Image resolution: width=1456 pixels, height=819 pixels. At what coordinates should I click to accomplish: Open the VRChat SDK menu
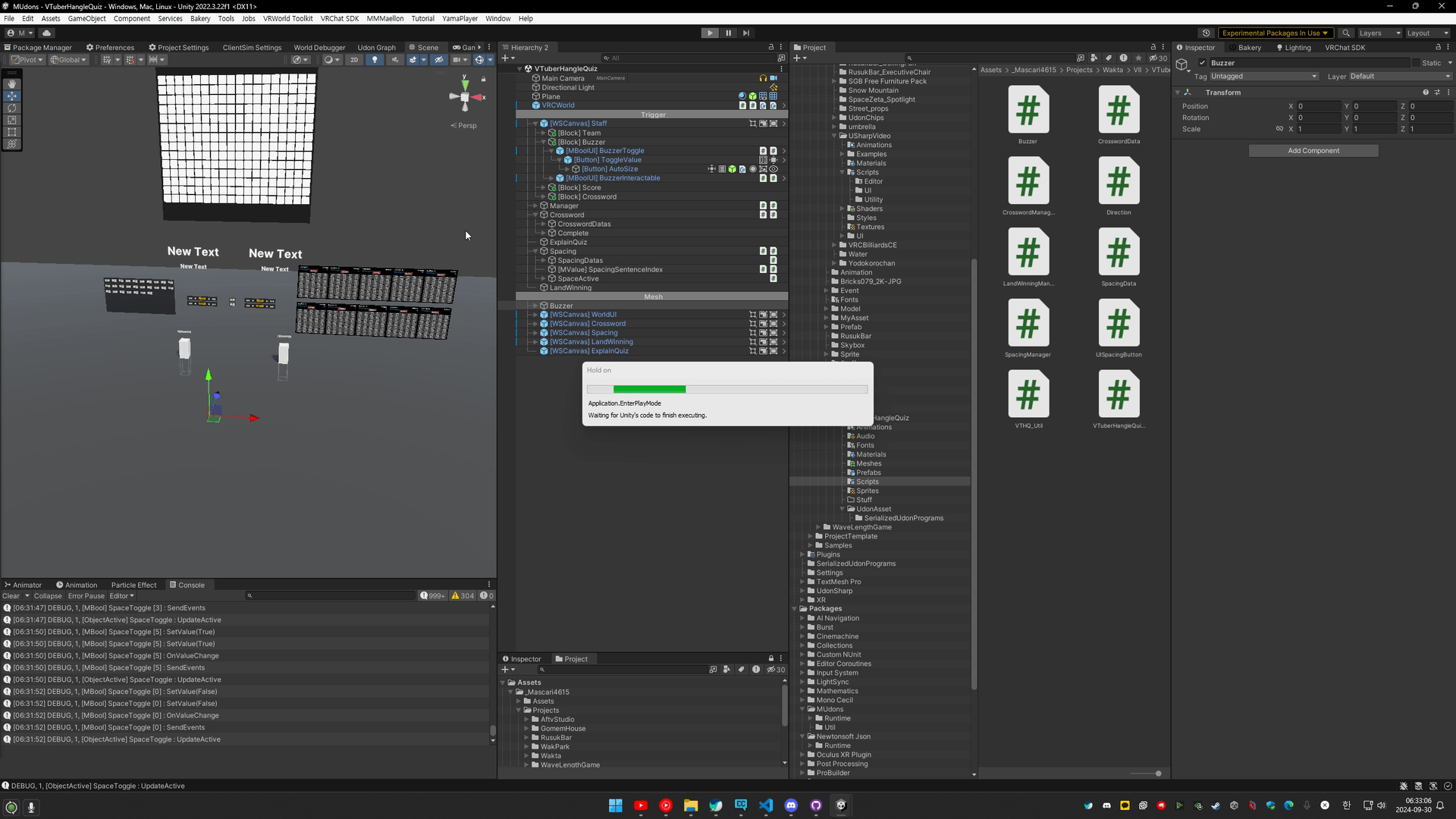[339, 18]
